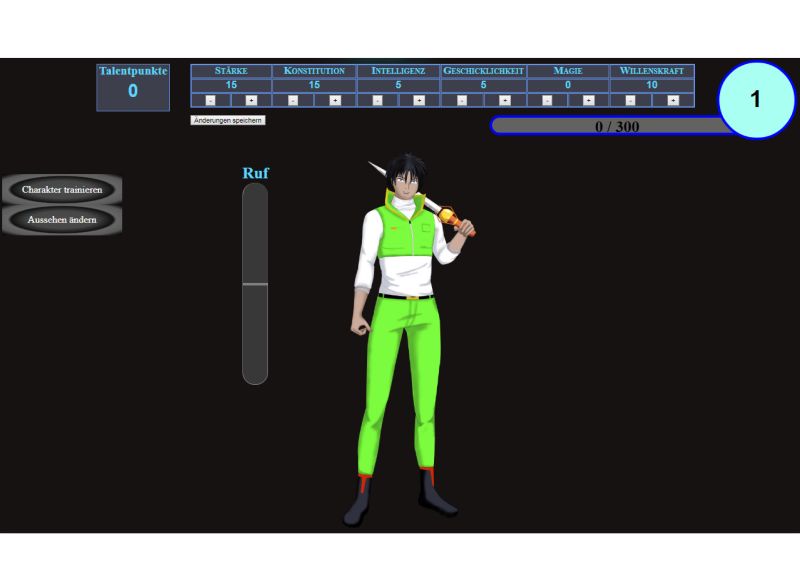Increase Konstitution with the plus button
800x573 pixels.
coord(335,100)
